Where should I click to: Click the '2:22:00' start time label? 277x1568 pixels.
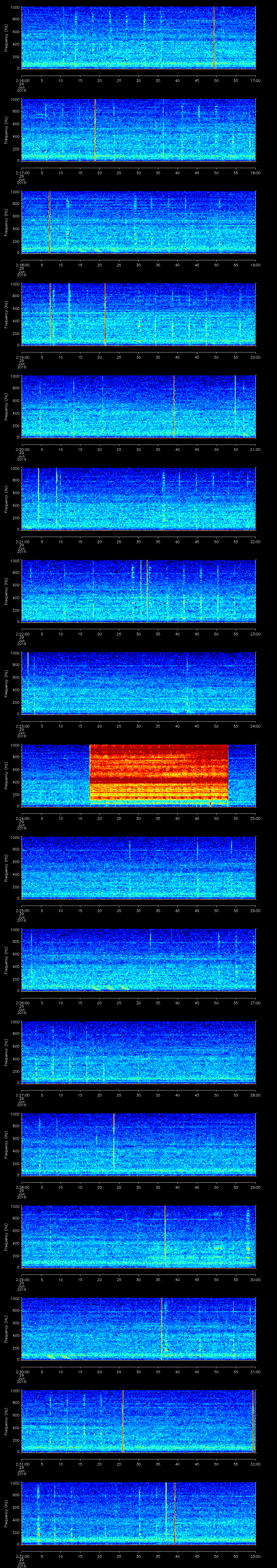click(22, 634)
